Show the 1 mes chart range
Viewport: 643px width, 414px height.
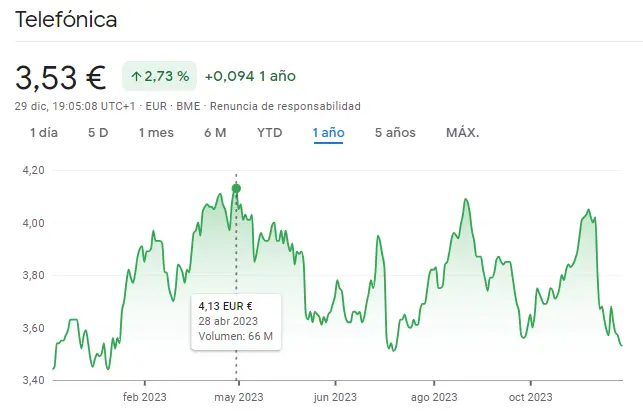tap(156, 133)
